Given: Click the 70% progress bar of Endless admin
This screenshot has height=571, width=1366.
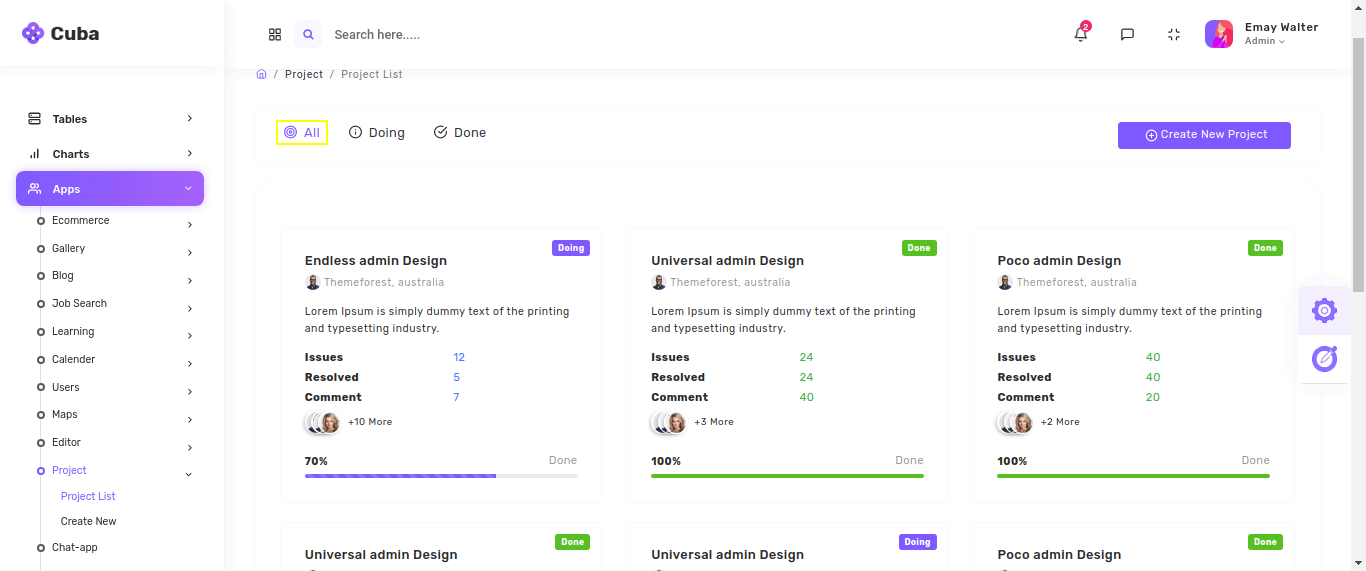Looking at the screenshot, I should 440,476.
